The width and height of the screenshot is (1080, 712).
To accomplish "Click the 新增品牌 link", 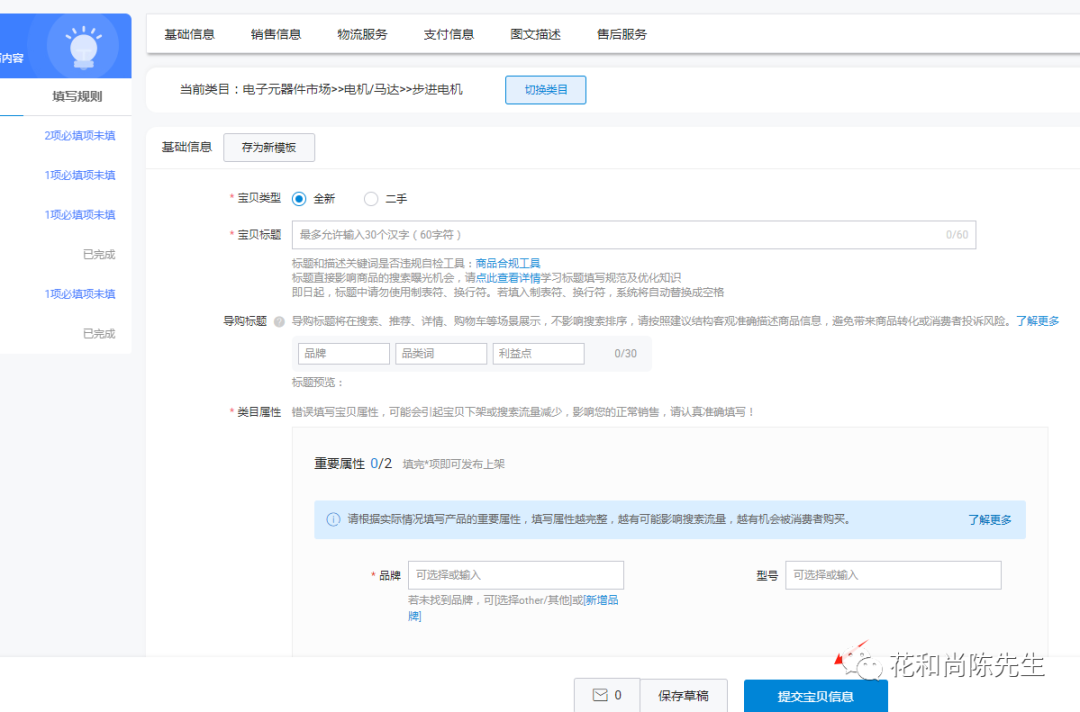I will [x=601, y=599].
